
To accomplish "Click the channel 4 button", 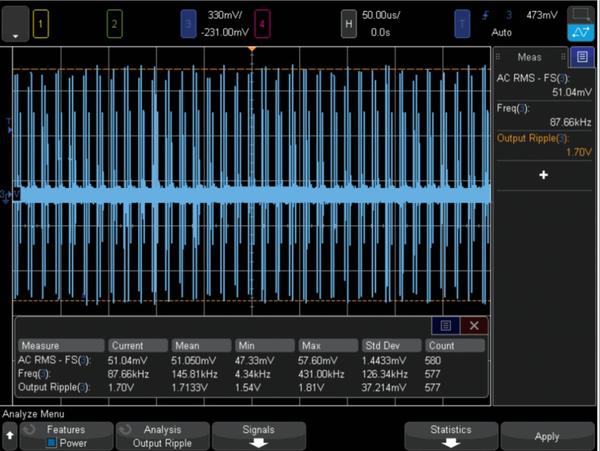I will pos(262,22).
